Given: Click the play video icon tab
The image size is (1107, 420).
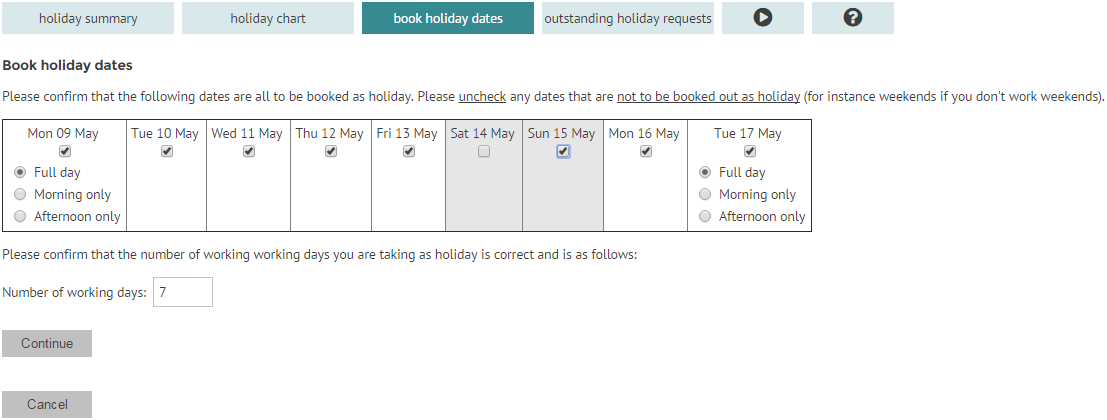Looking at the screenshot, I should (762, 18).
